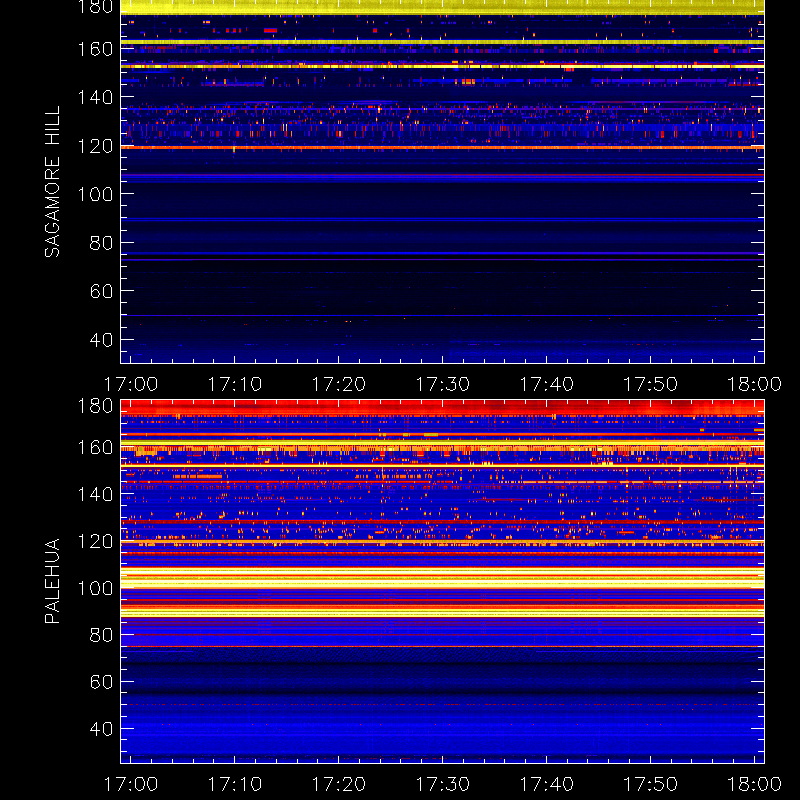Image resolution: width=800 pixels, height=800 pixels.
Task: Click 17:00 time label below Palehua plot
Action: coord(131,784)
